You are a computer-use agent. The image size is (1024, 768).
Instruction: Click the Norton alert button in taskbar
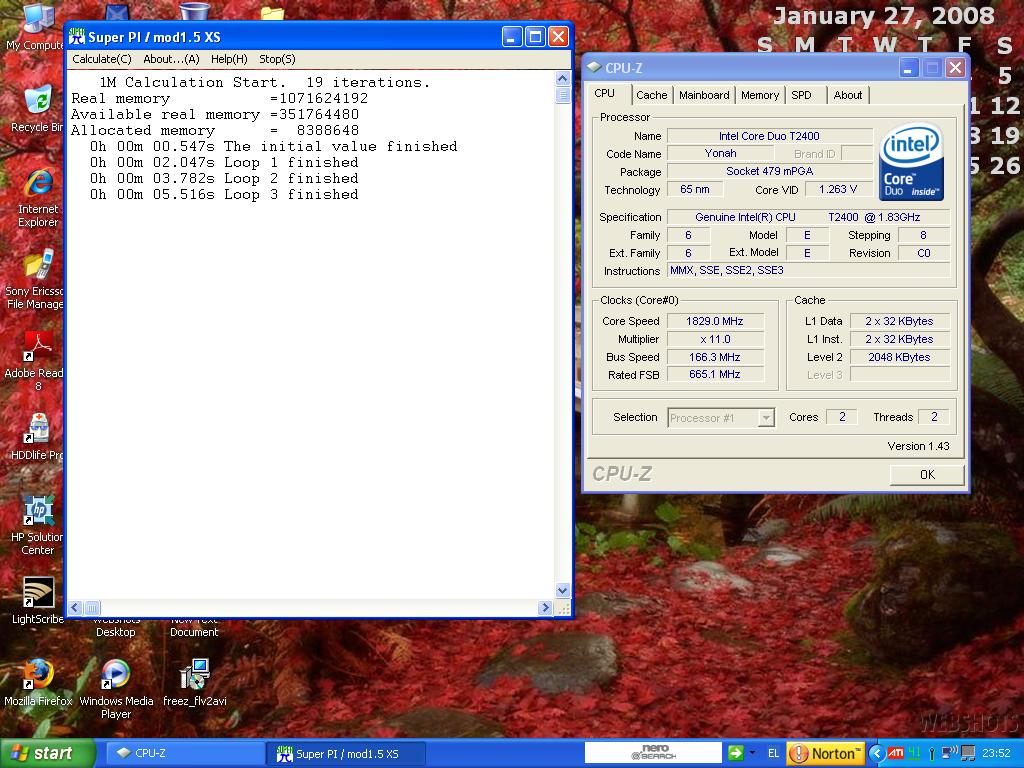[x=825, y=753]
